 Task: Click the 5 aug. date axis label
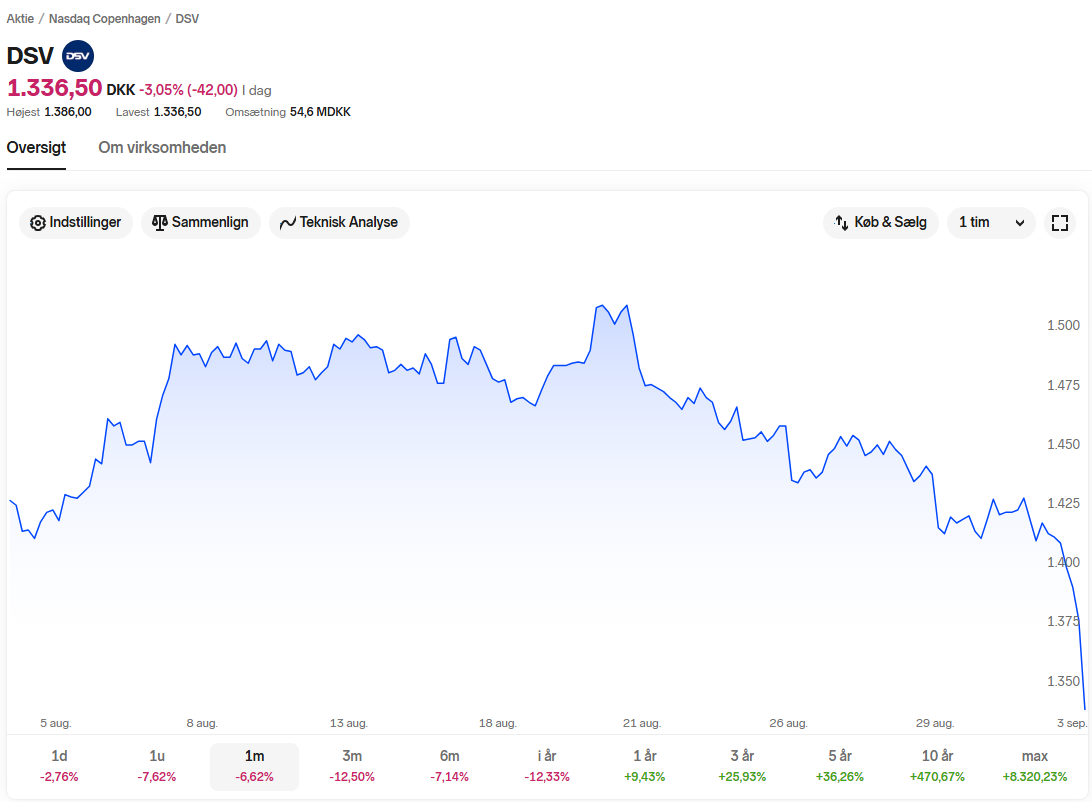56,723
